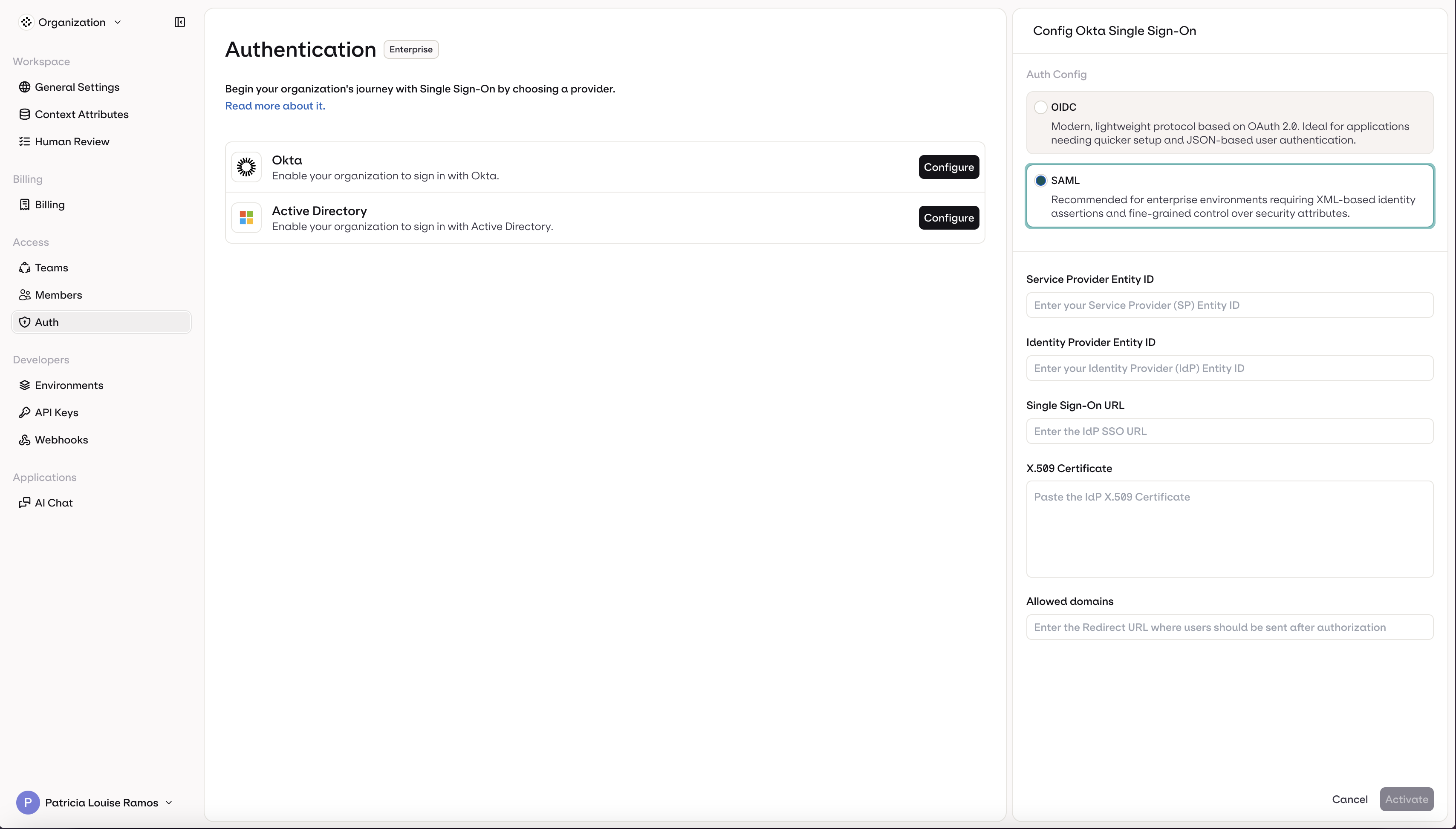Choose the Auth item in Access section

47,322
